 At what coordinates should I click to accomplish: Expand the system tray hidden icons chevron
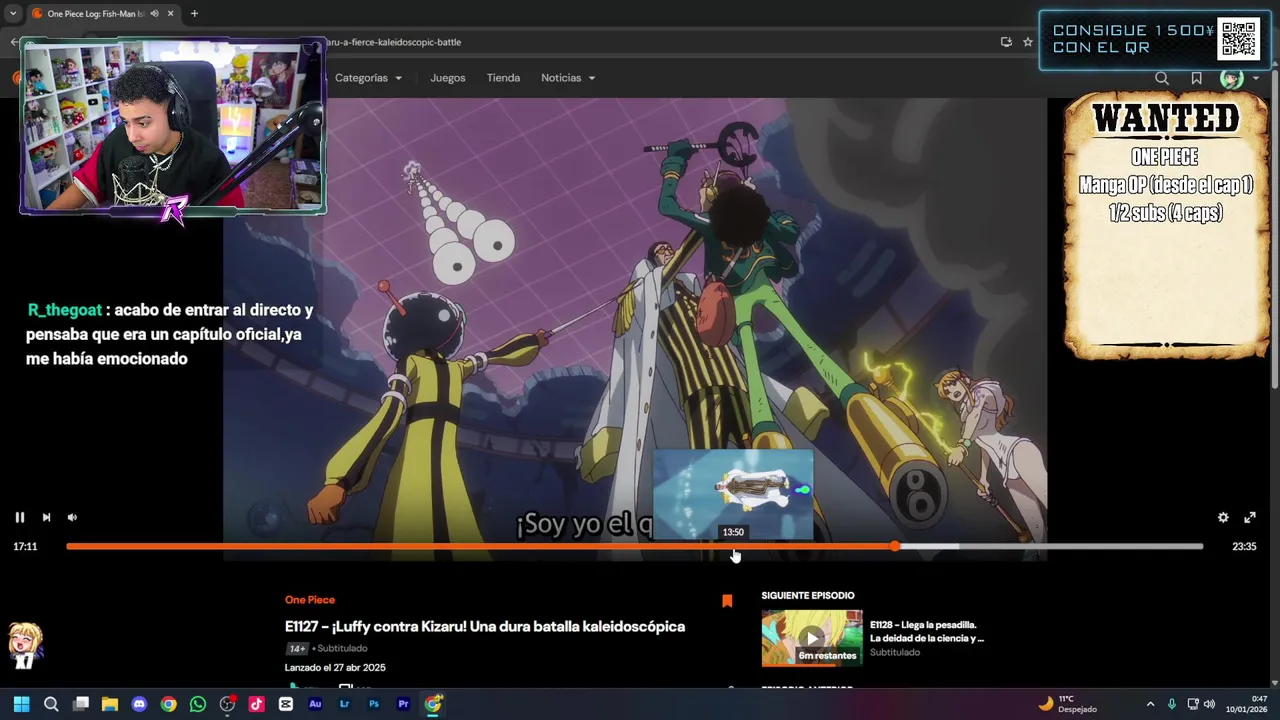1150,704
